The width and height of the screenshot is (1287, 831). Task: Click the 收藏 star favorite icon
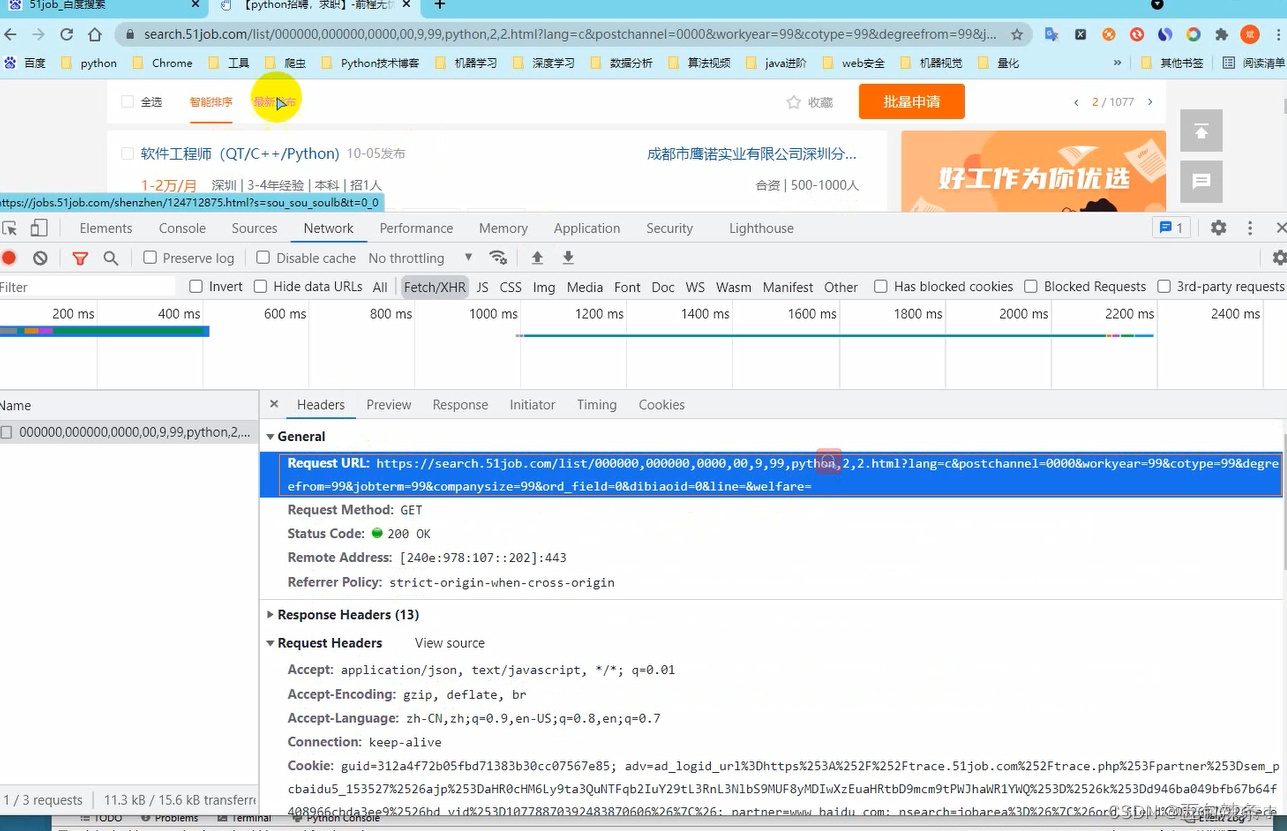pos(793,102)
